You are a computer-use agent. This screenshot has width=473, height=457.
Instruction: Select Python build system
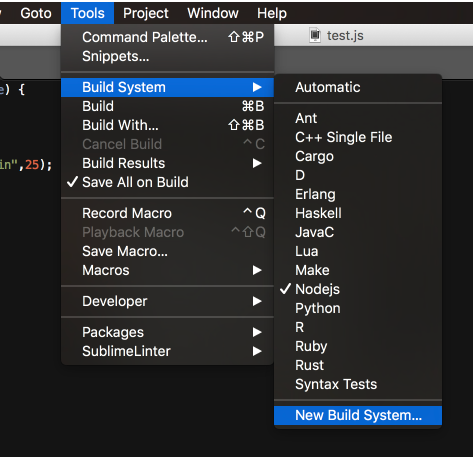point(358,308)
